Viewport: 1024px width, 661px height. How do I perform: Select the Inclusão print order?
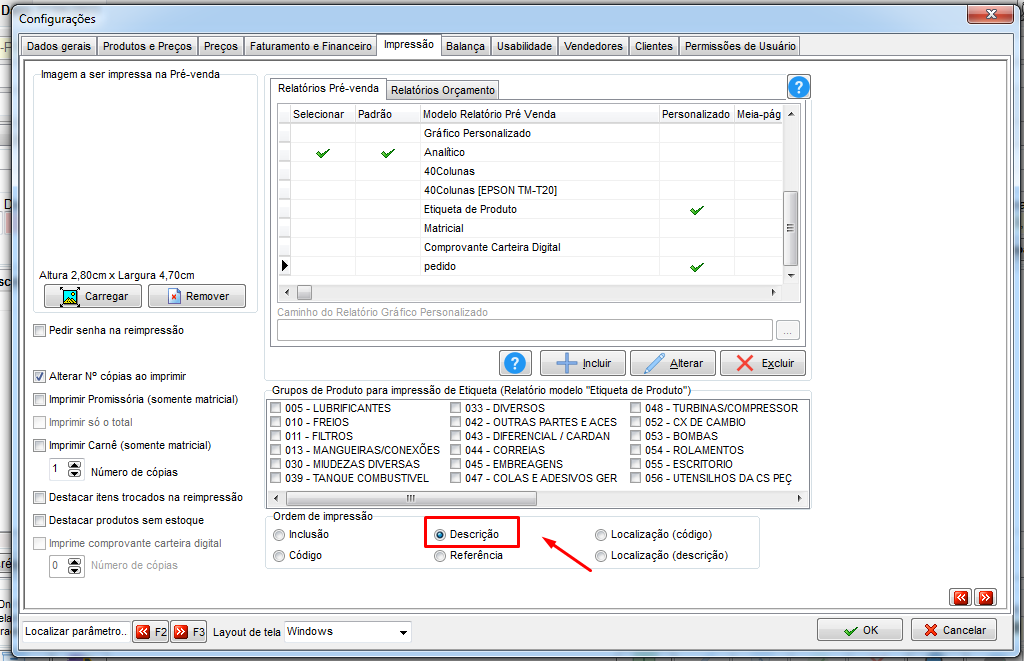[279, 535]
